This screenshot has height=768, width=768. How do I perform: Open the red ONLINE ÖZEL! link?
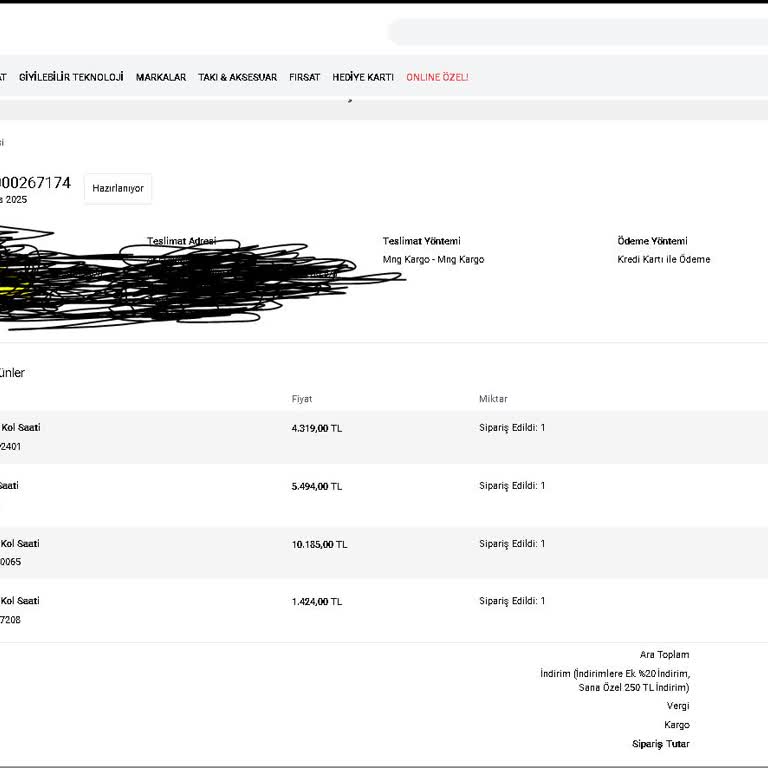click(x=437, y=77)
